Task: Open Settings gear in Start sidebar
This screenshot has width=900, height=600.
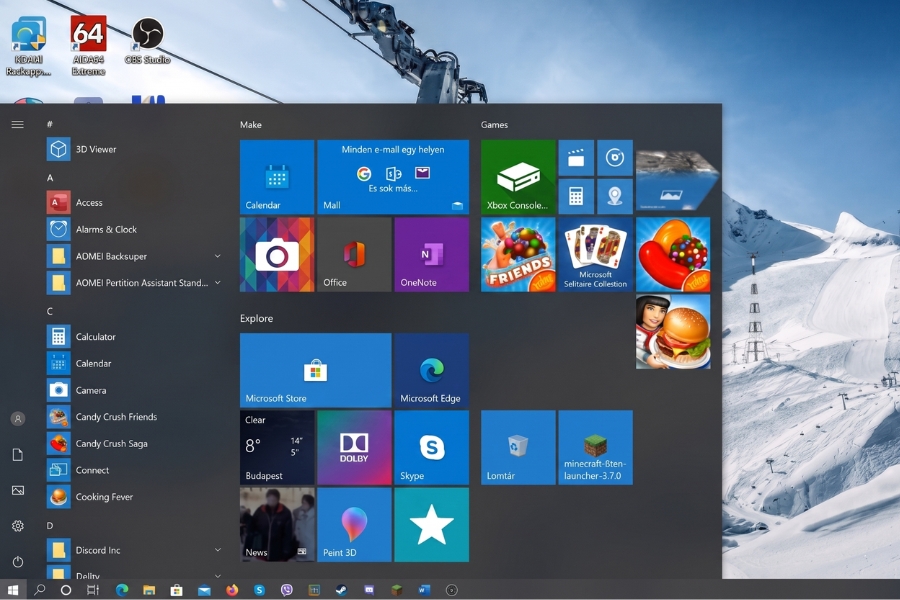Action: click(18, 526)
